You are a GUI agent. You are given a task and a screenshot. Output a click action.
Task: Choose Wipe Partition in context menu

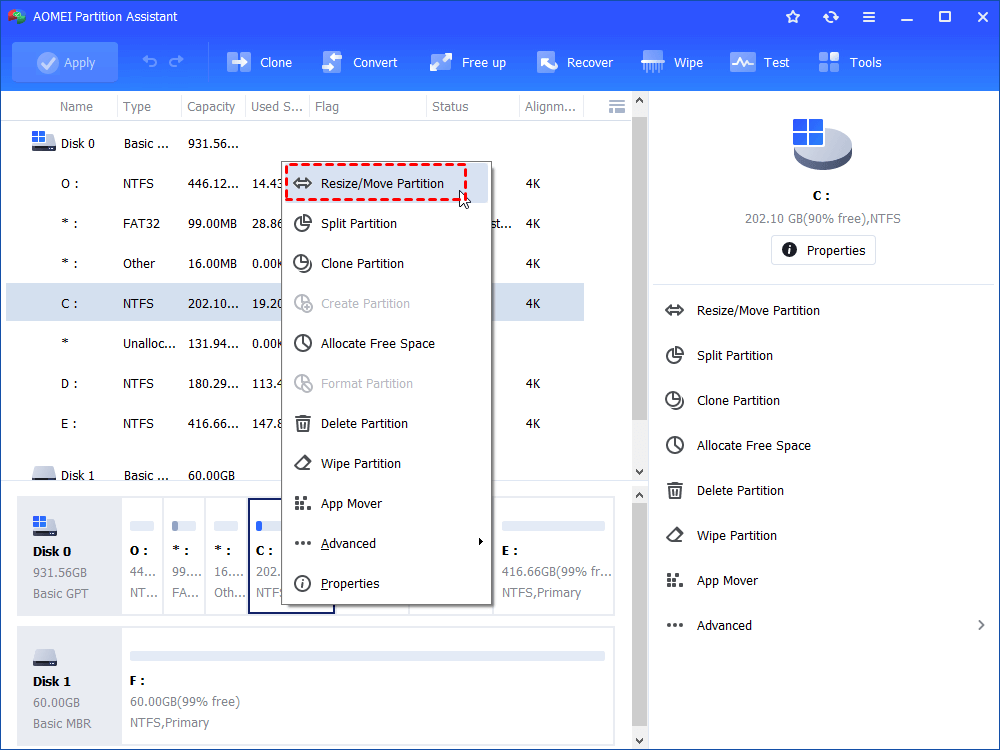pyautogui.click(x=386, y=464)
